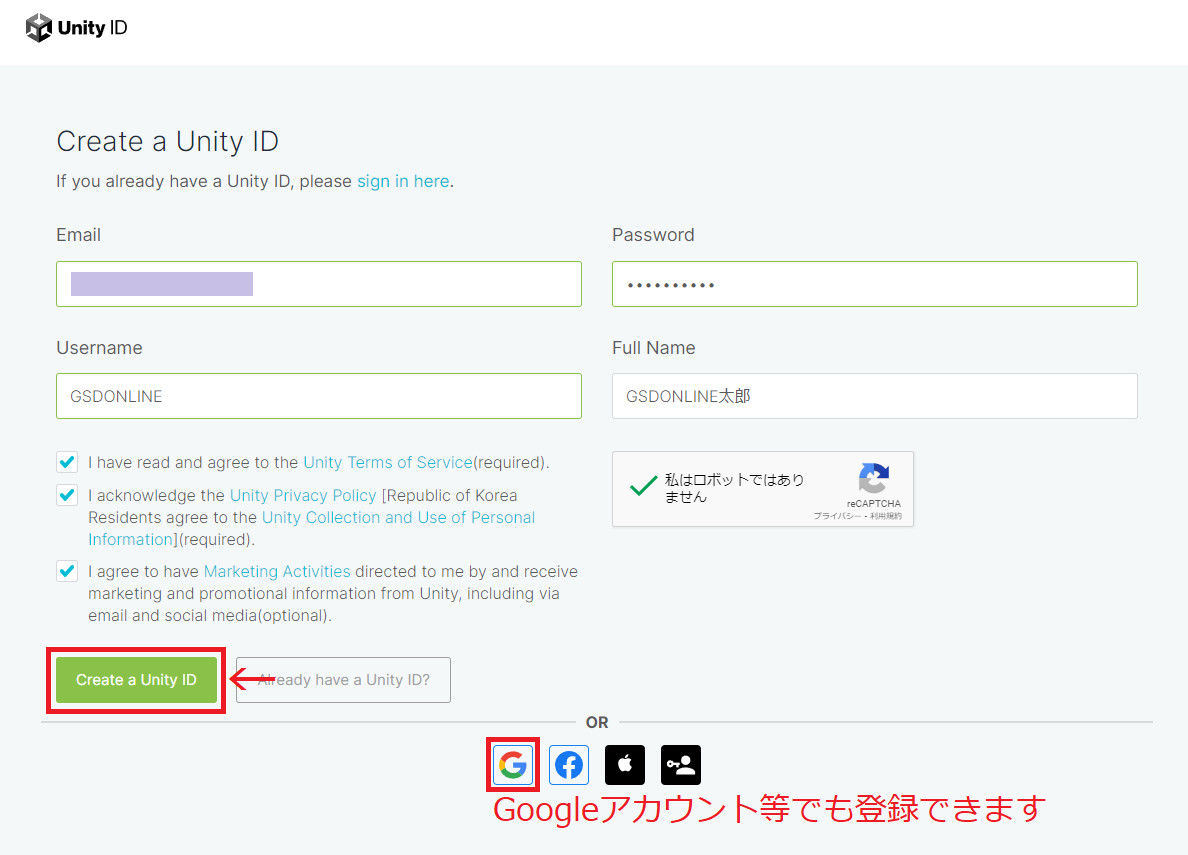Sign up via the Facebook icon
The width and height of the screenshot is (1188, 855).
tap(569, 765)
